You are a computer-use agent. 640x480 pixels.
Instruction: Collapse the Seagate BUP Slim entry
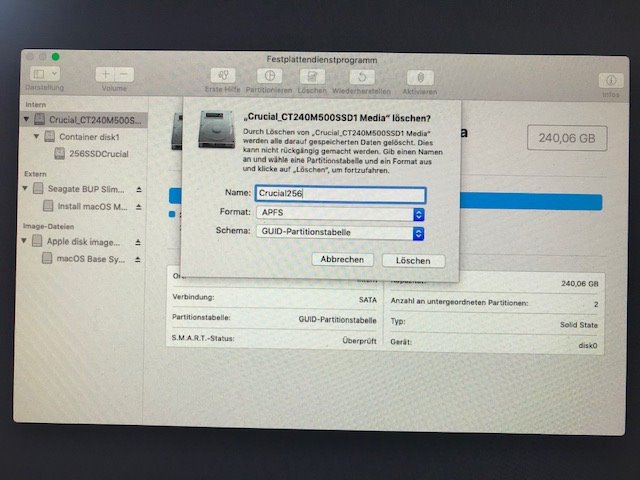pos(25,188)
